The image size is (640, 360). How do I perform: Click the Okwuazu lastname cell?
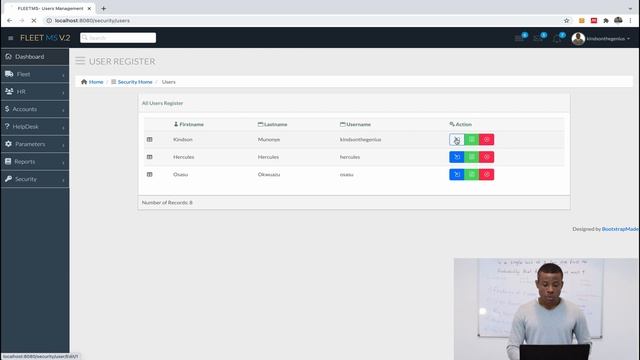coord(269,175)
